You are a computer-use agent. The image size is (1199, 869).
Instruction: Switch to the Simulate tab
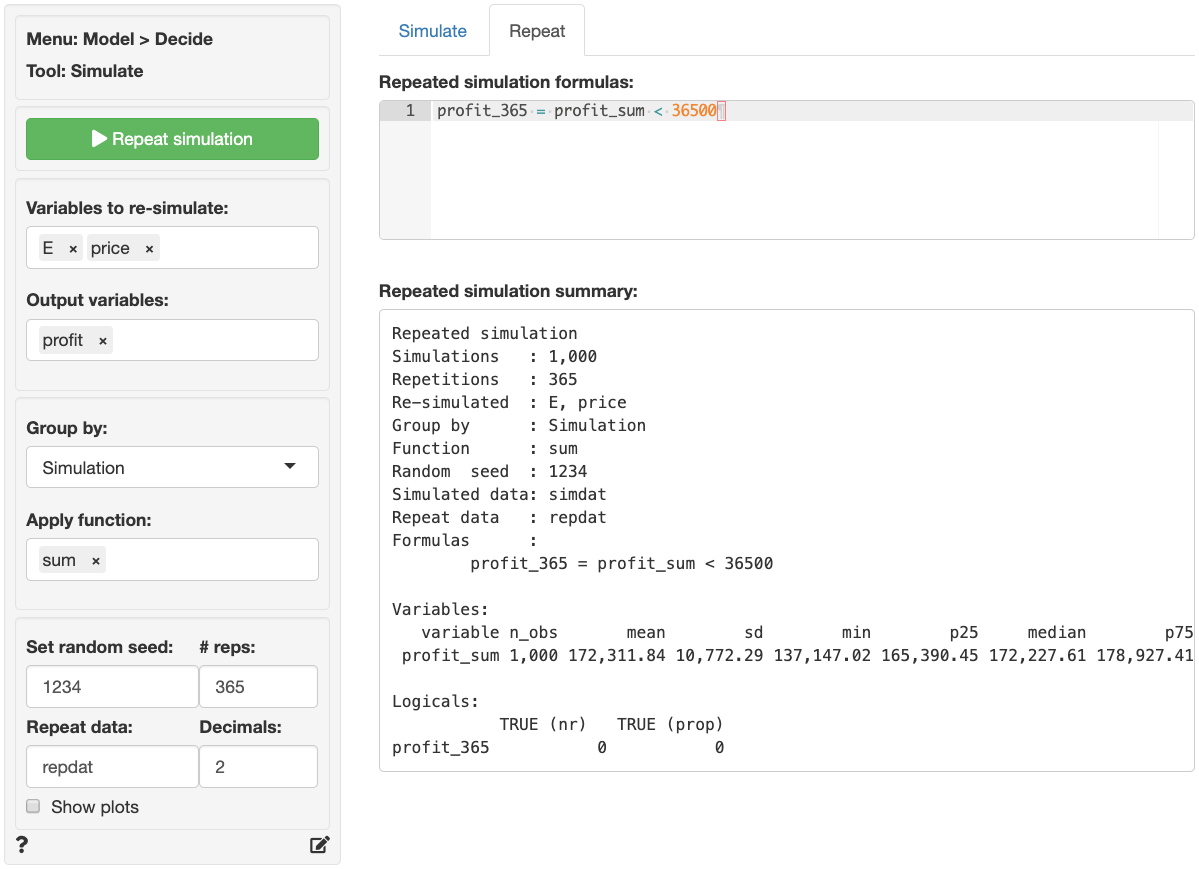click(x=432, y=31)
